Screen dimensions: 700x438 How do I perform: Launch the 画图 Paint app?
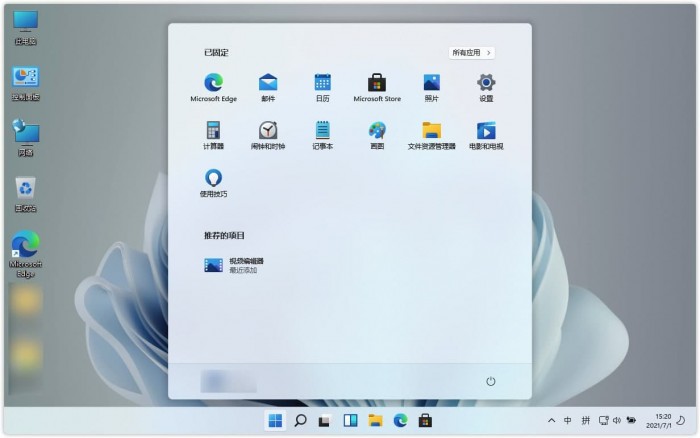377,135
